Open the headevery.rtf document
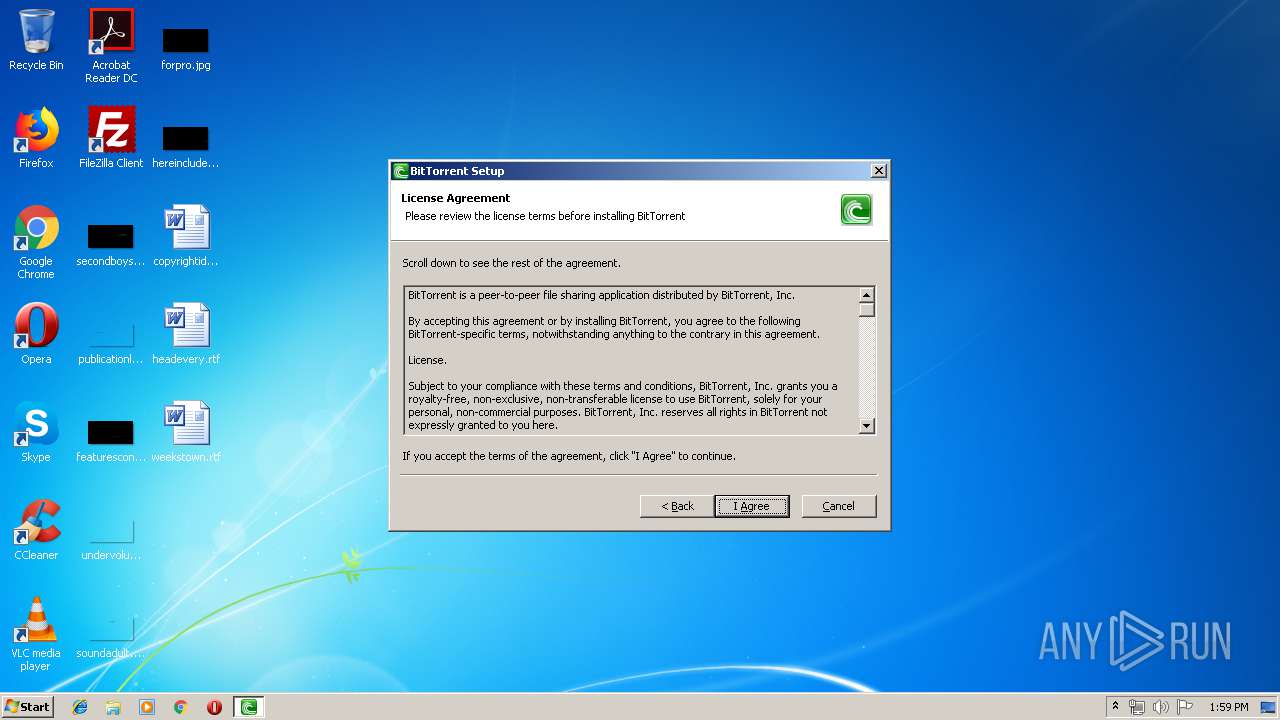Viewport: 1280px width, 720px height. click(185, 334)
